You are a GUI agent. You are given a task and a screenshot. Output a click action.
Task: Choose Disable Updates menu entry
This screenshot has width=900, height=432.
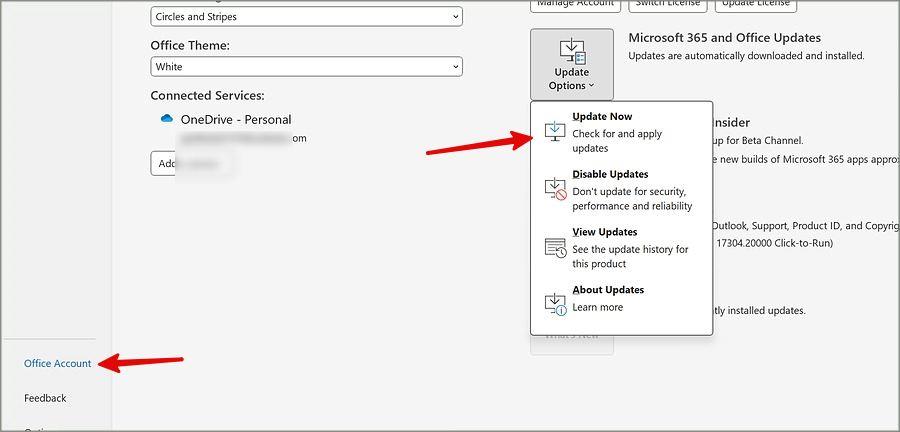(x=622, y=190)
